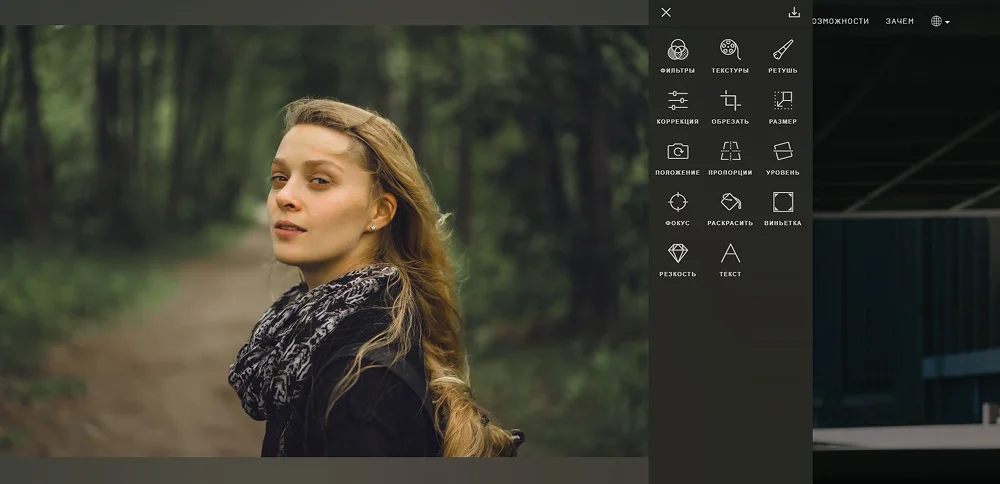Screen dimensions: 1000x484
Task: Open the language globe dropdown
Action: [x=940, y=21]
